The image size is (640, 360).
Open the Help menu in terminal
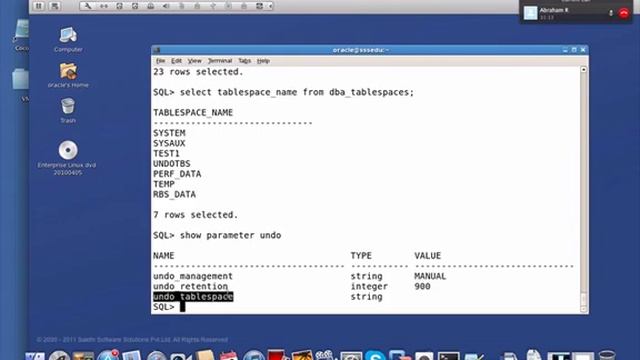263,61
